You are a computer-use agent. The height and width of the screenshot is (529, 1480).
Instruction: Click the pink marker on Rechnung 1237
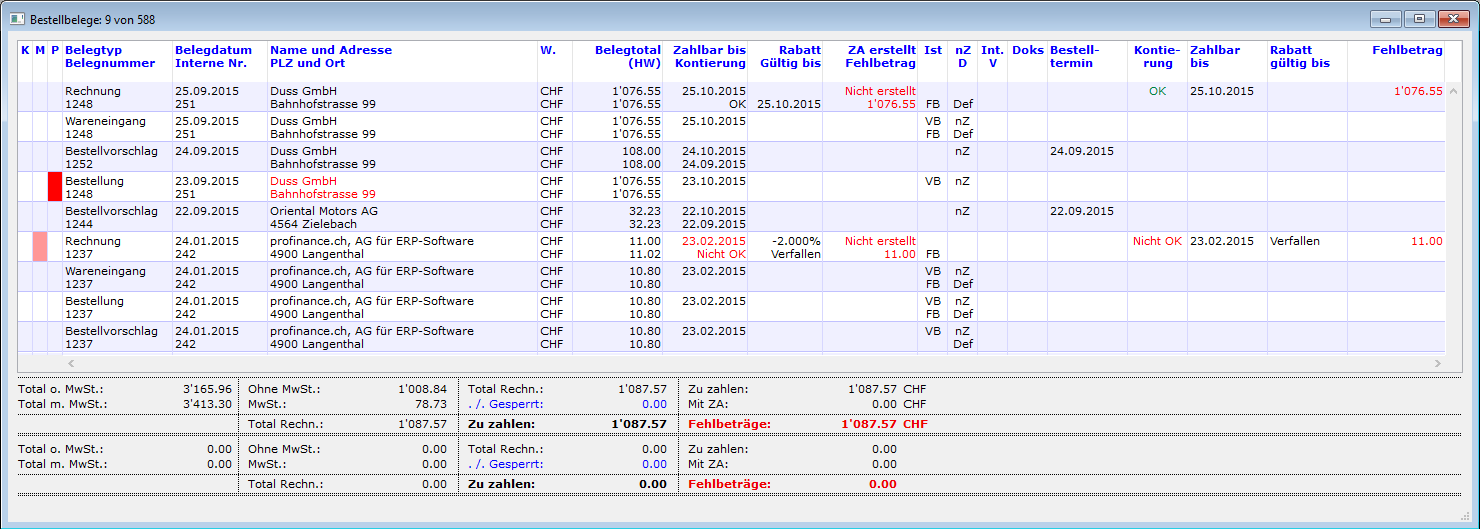(x=40, y=247)
